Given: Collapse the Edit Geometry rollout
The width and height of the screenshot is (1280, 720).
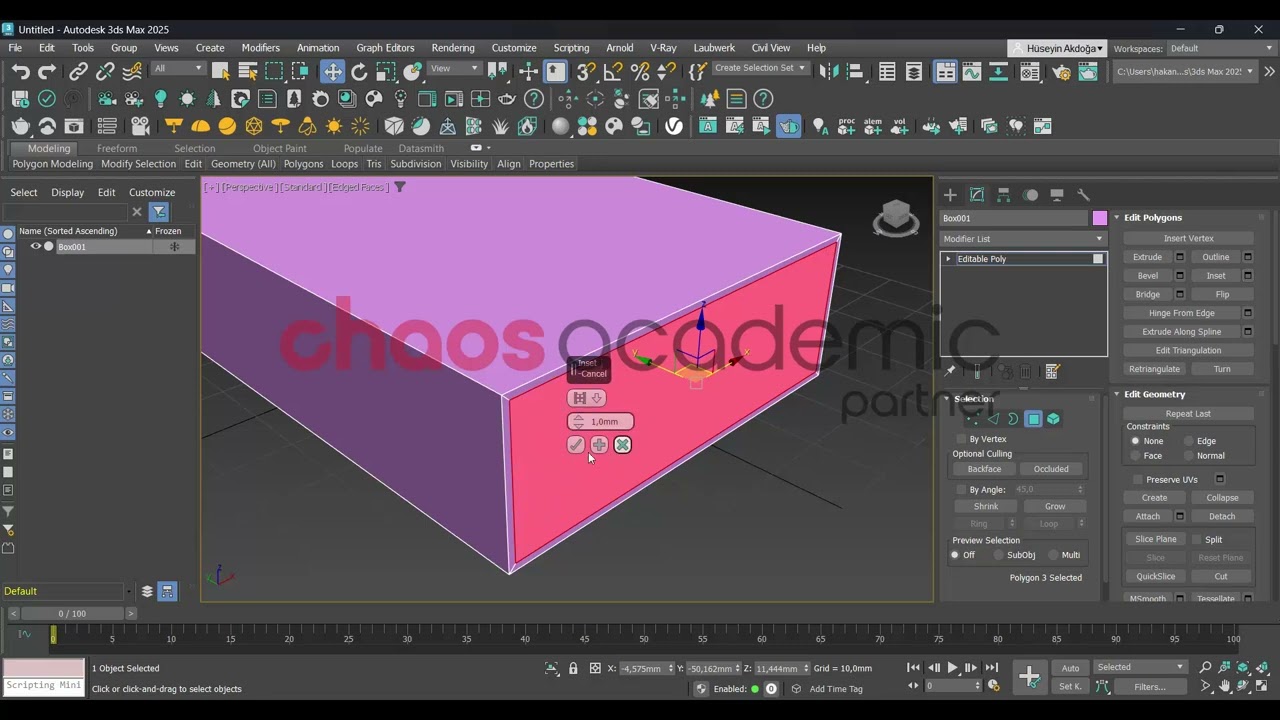Looking at the screenshot, I should 1117,394.
